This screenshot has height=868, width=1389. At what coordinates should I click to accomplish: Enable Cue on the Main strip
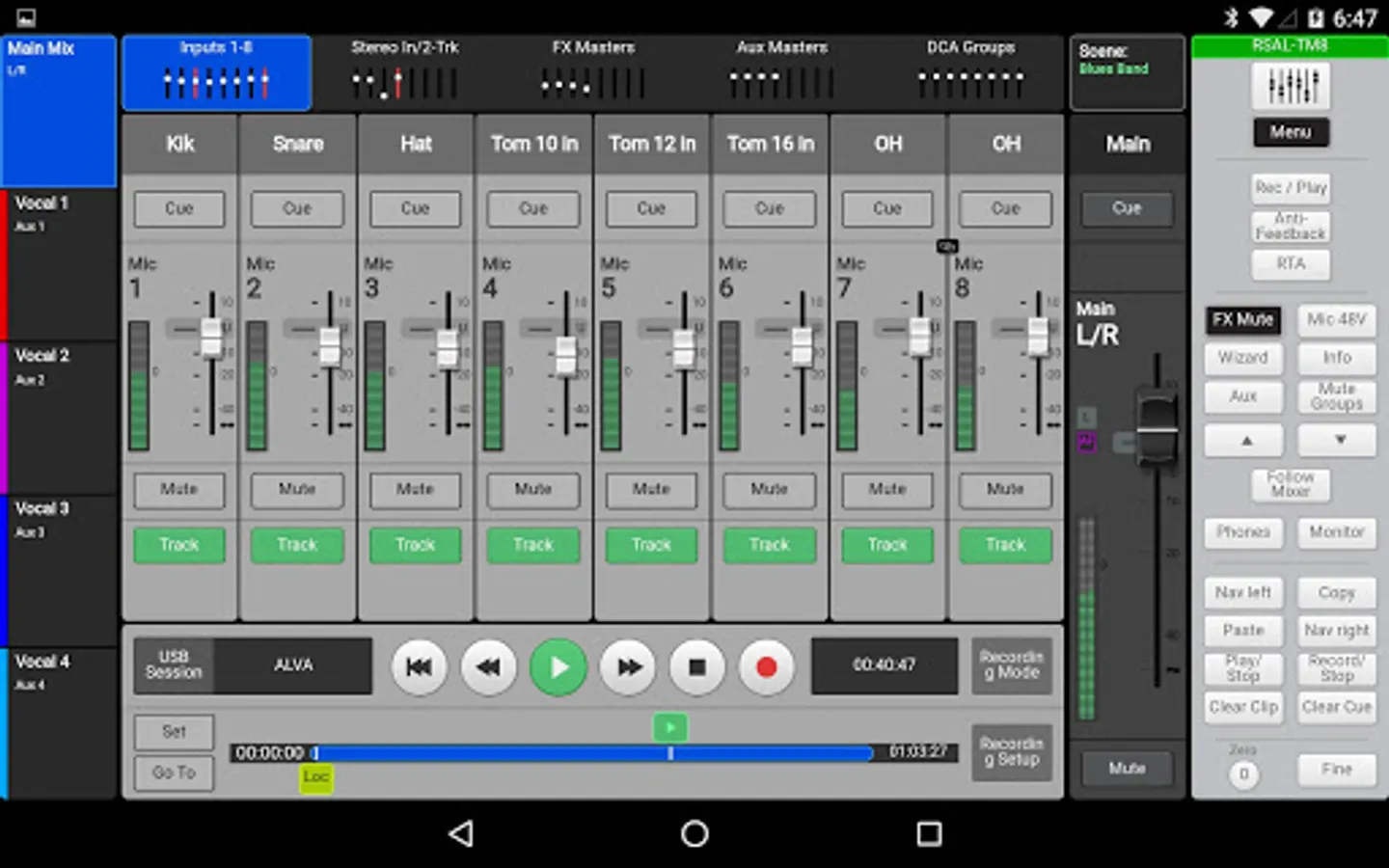[x=1127, y=209]
